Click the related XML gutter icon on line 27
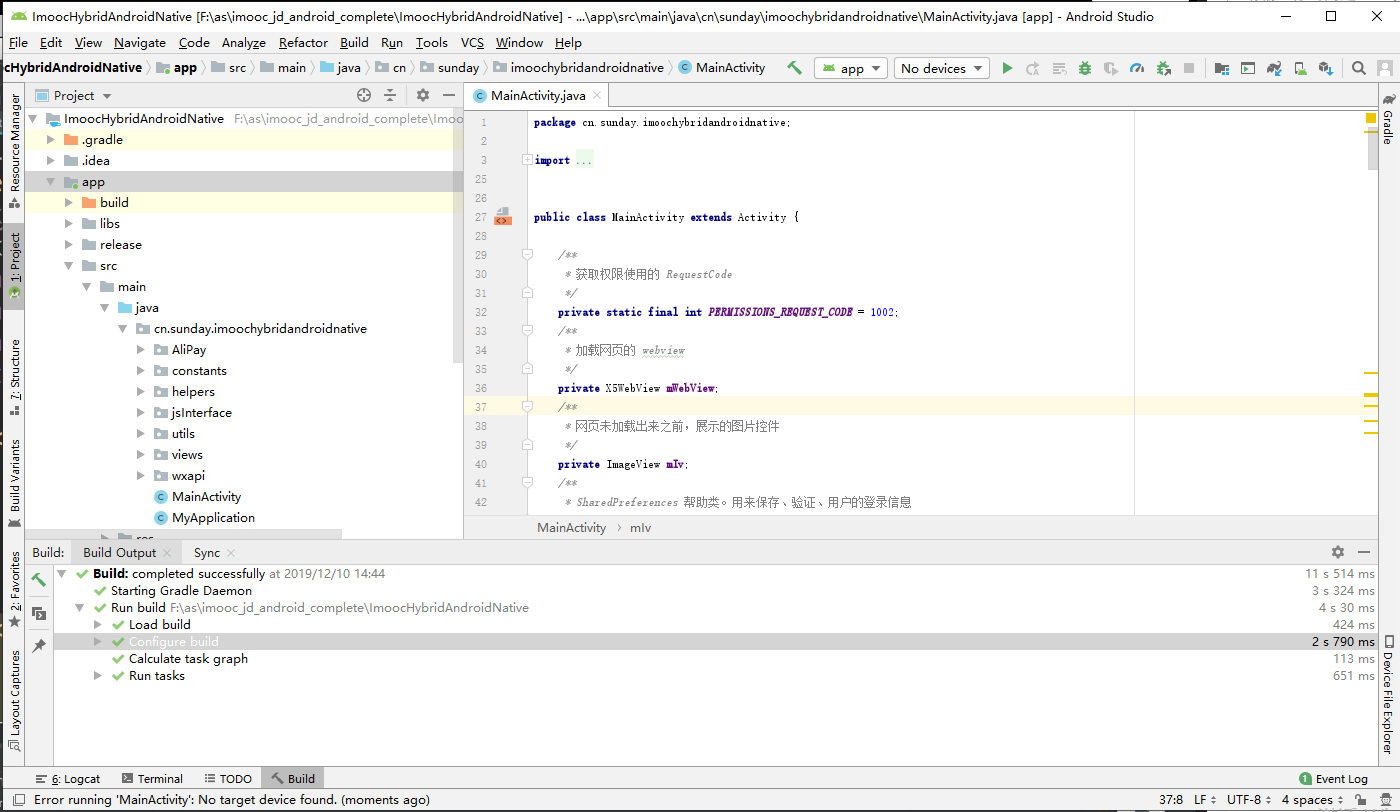This screenshot has height=812, width=1400. tap(502, 217)
